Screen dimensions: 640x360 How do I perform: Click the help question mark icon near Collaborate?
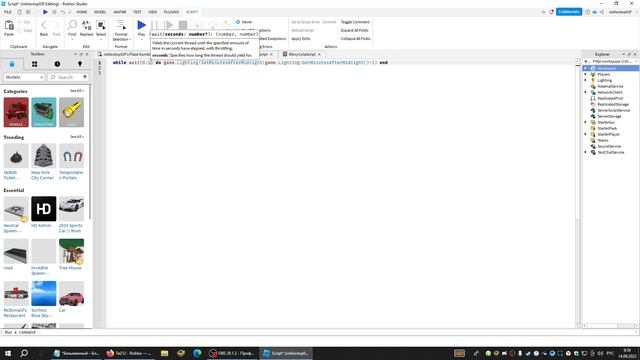[587, 12]
